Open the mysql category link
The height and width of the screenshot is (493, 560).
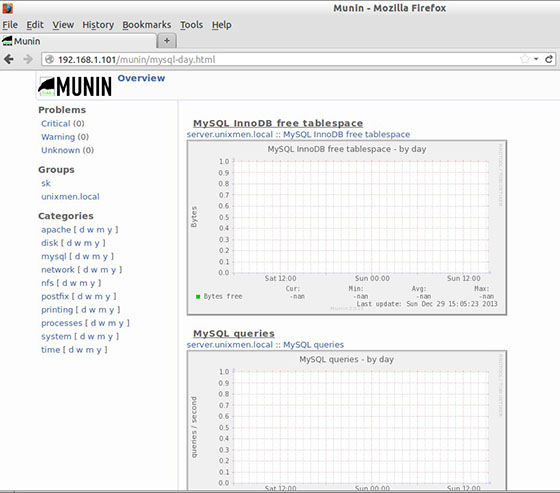[x=54, y=257]
